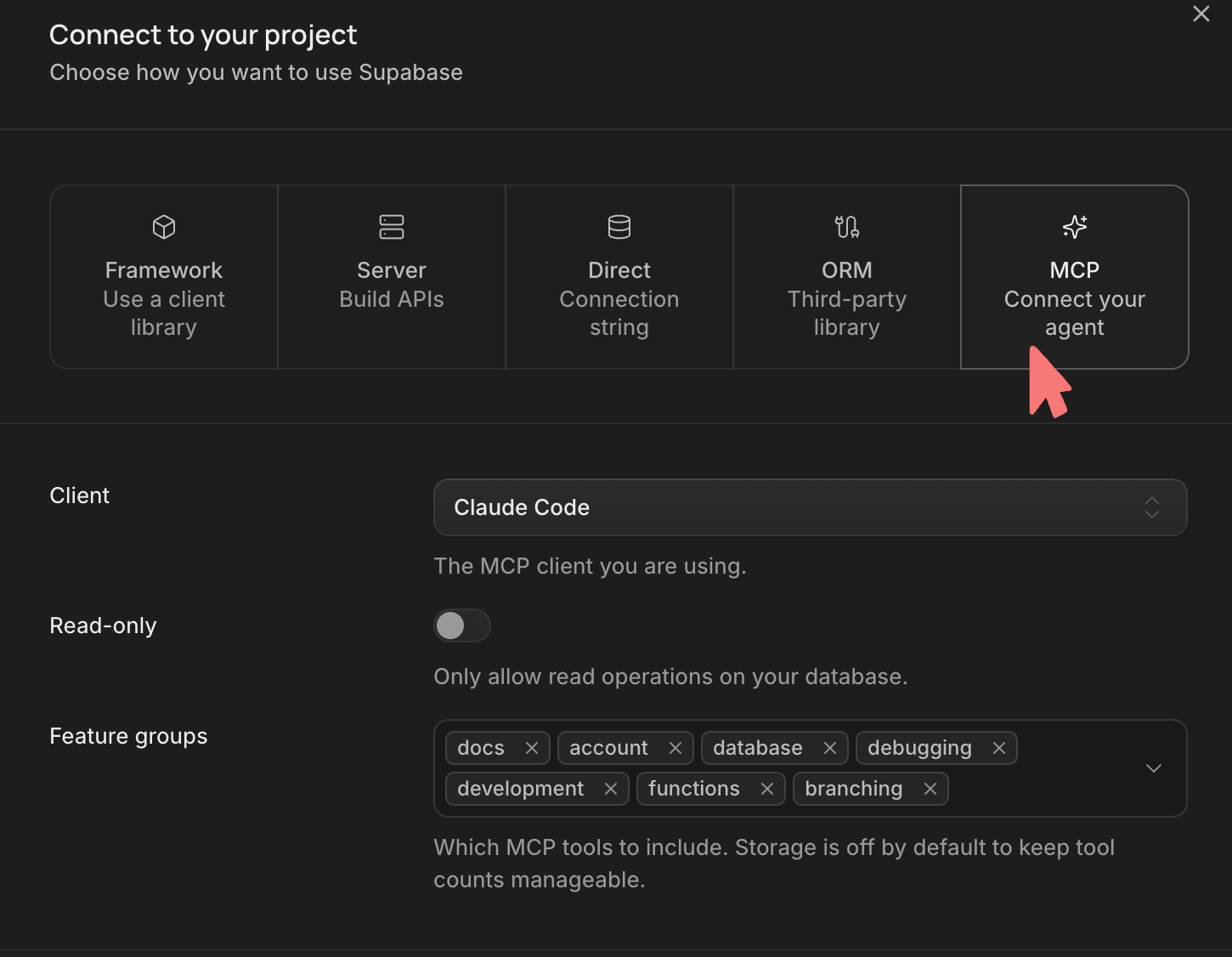This screenshot has width=1232, height=957.
Task: Select the Direct Connection string tab
Action: point(619,277)
